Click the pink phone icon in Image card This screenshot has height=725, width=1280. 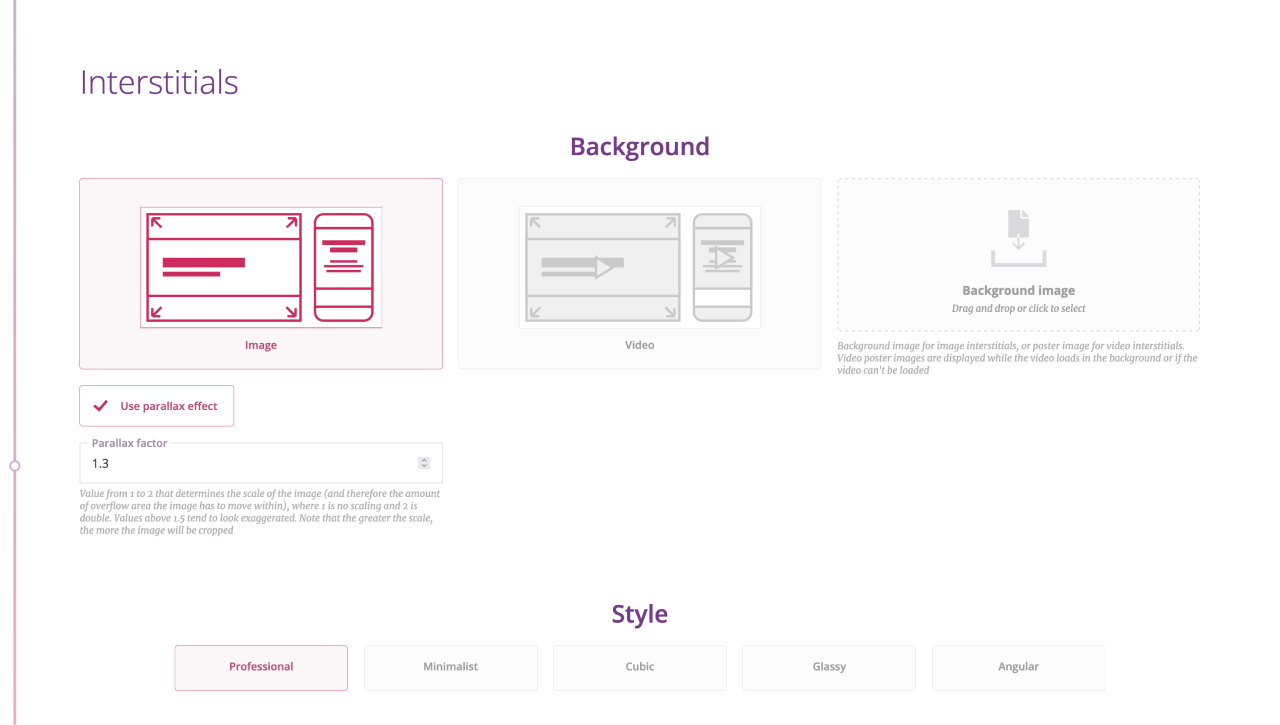pyautogui.click(x=343, y=267)
